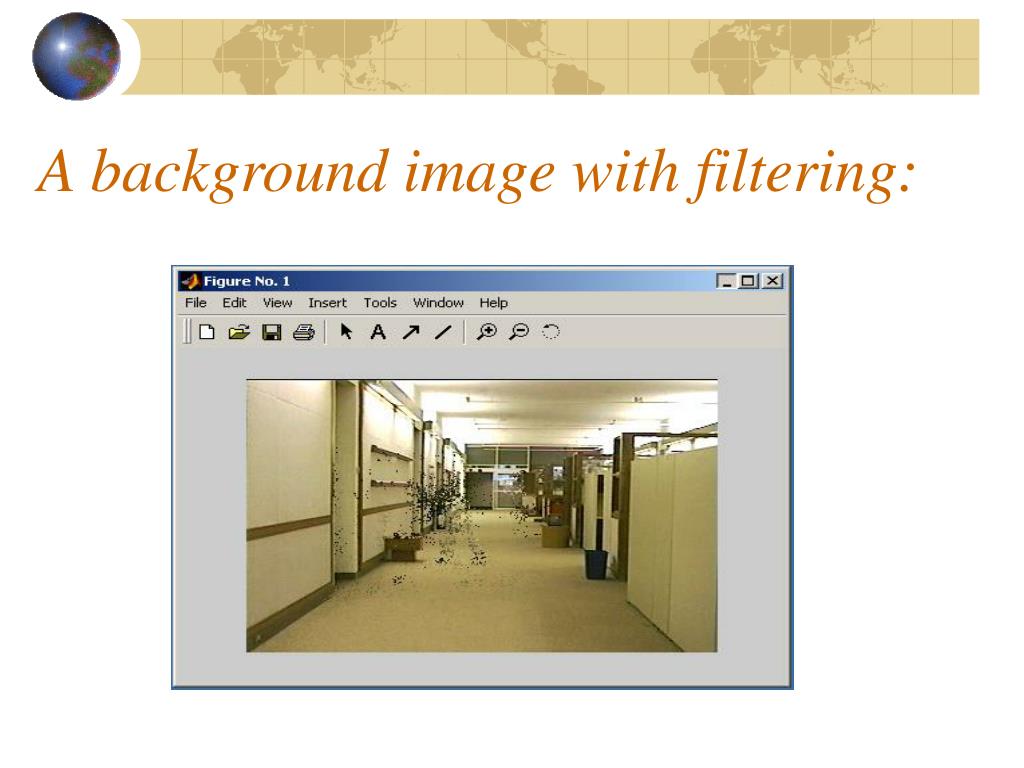Open the Help menu

[x=493, y=302]
